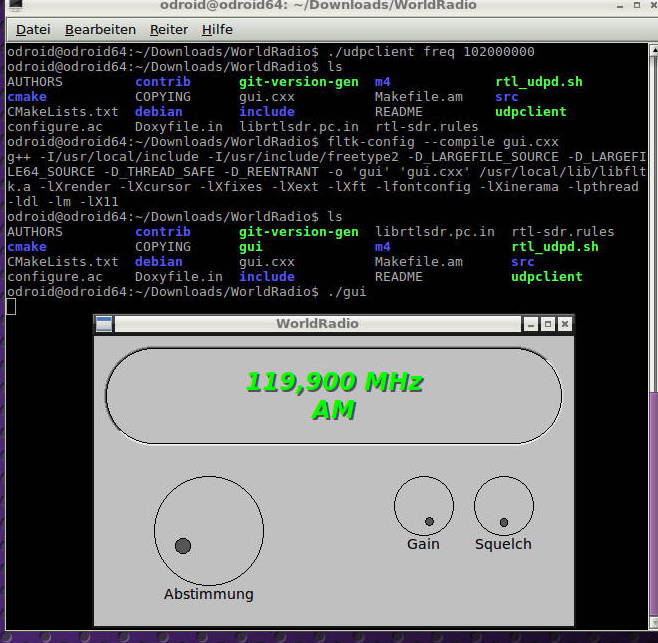Click the Squelch label under the dial
Viewport: 658px width, 643px height.
coord(503,545)
